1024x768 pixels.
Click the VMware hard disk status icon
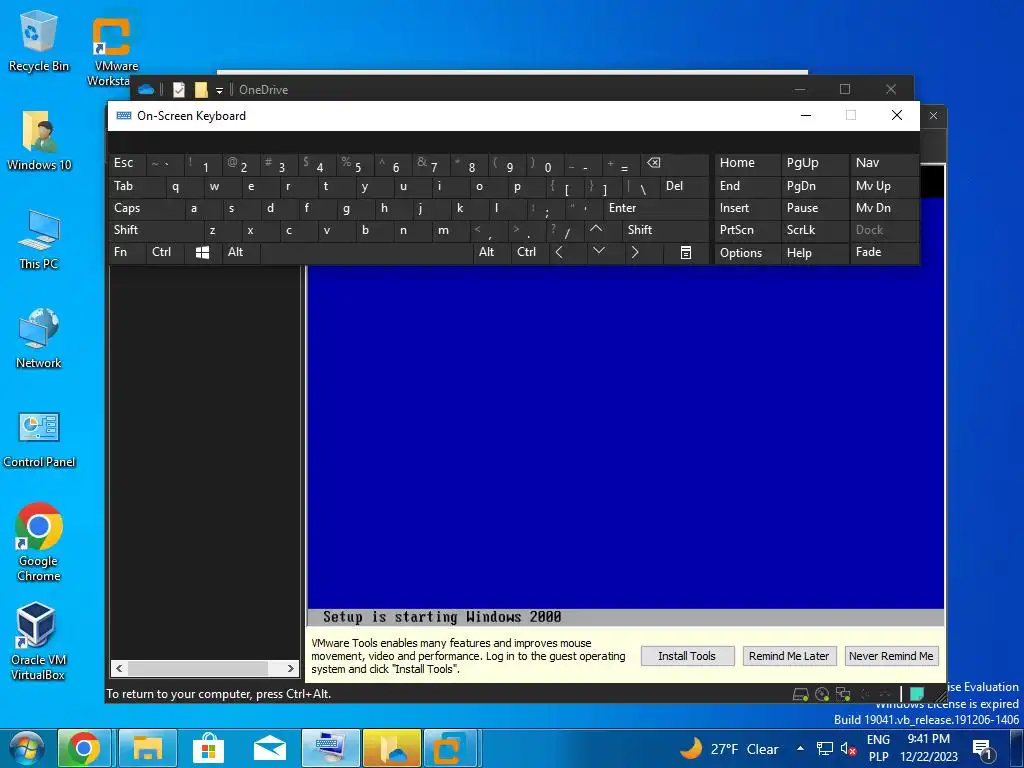801,694
